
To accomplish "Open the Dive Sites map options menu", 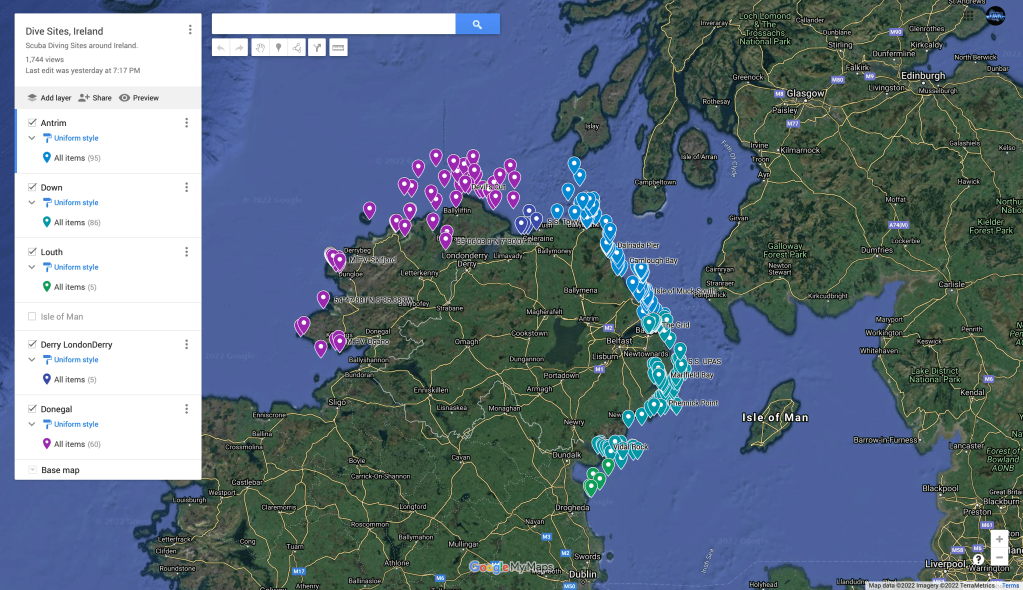I will click(x=190, y=30).
